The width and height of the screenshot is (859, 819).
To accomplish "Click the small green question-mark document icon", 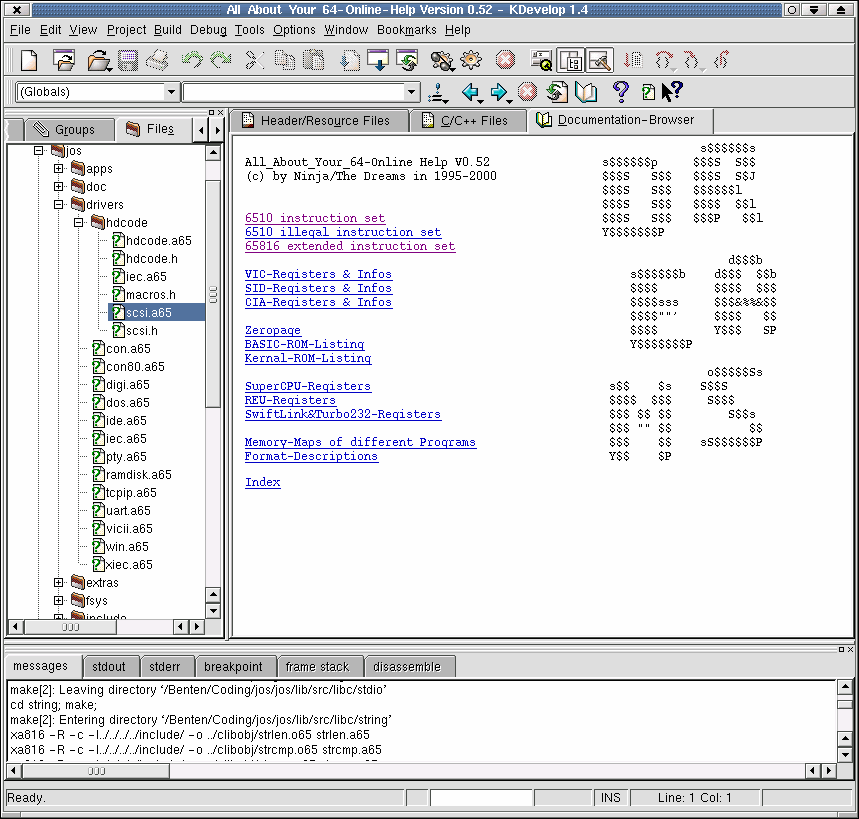I will tap(648, 92).
